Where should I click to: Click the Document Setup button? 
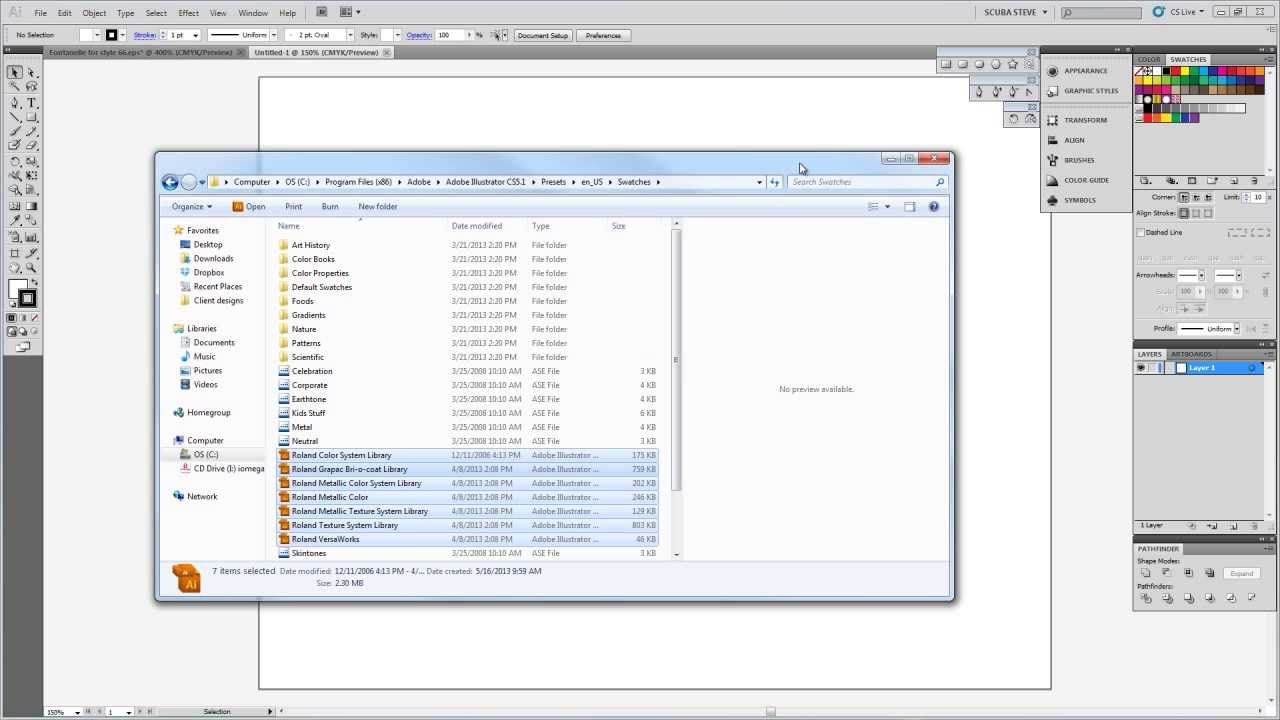point(543,35)
